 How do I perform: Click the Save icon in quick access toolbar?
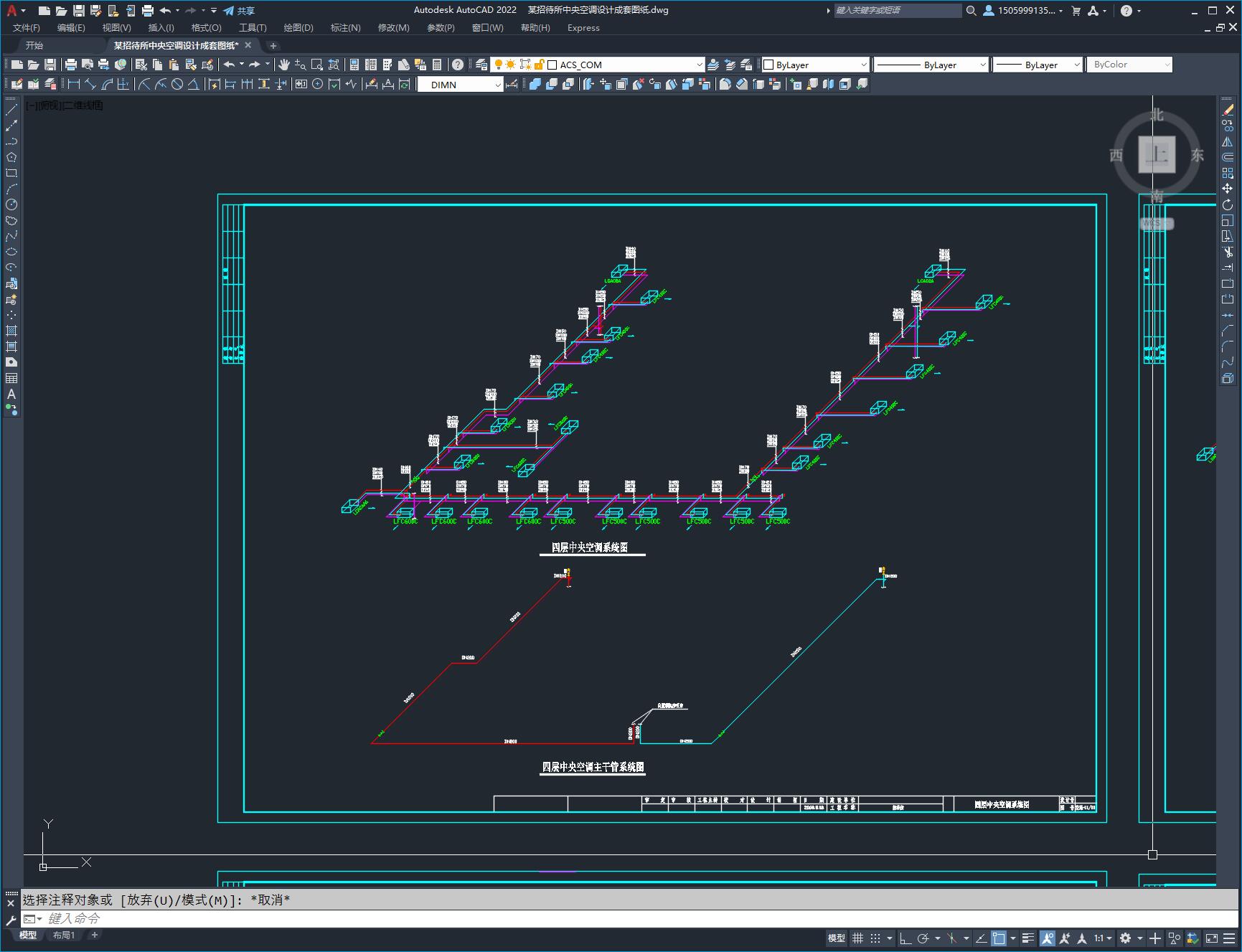[x=79, y=11]
